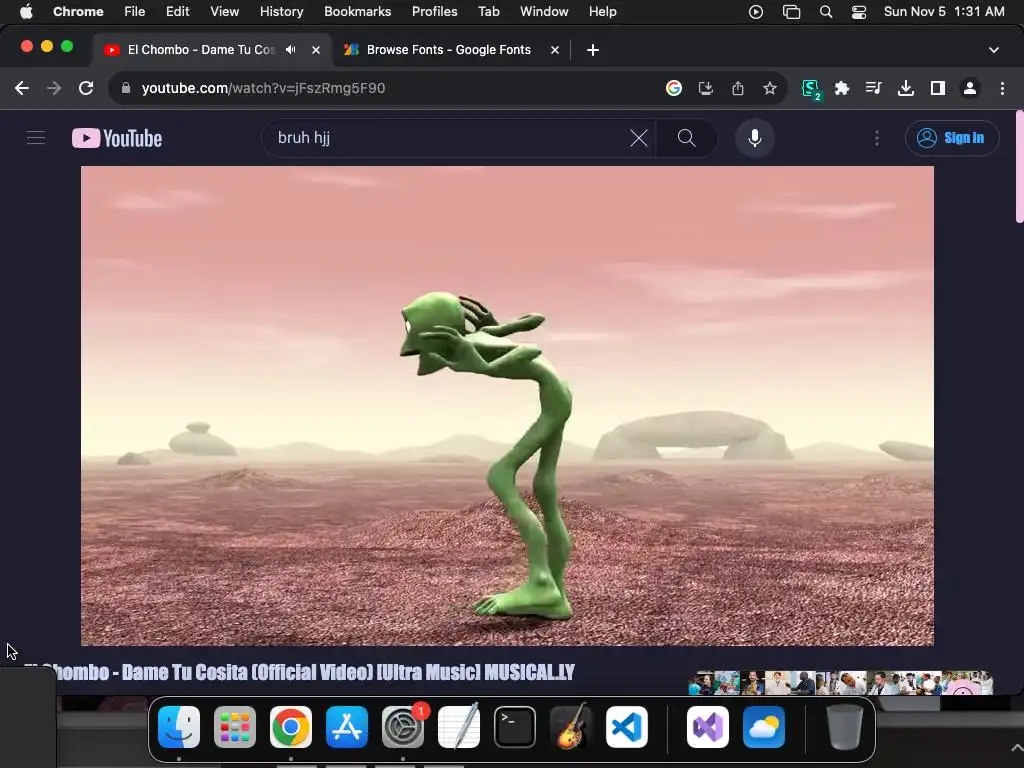Open the Window menu
This screenshot has width=1024, height=768.
[x=544, y=12]
